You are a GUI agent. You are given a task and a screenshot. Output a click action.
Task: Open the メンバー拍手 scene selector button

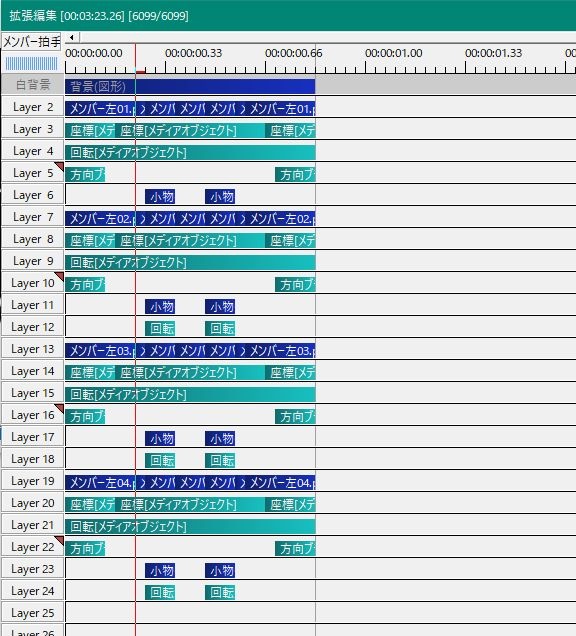pos(31,42)
